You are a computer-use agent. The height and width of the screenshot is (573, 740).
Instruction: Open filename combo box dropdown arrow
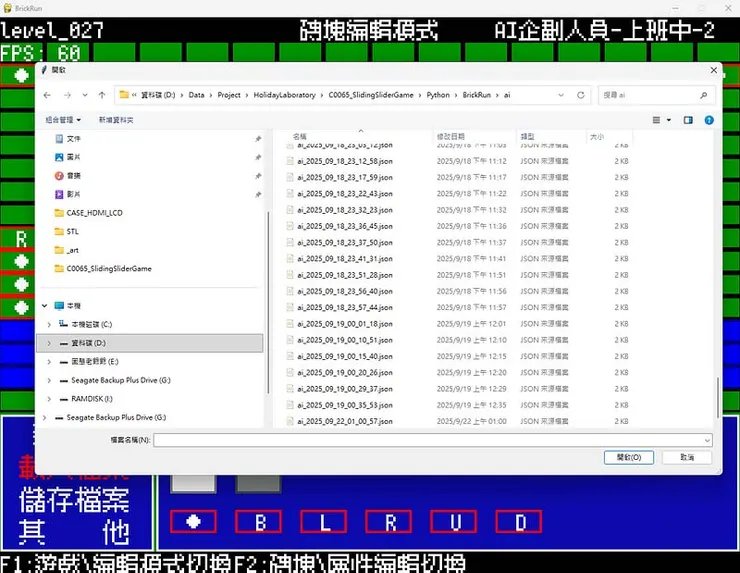pos(707,440)
